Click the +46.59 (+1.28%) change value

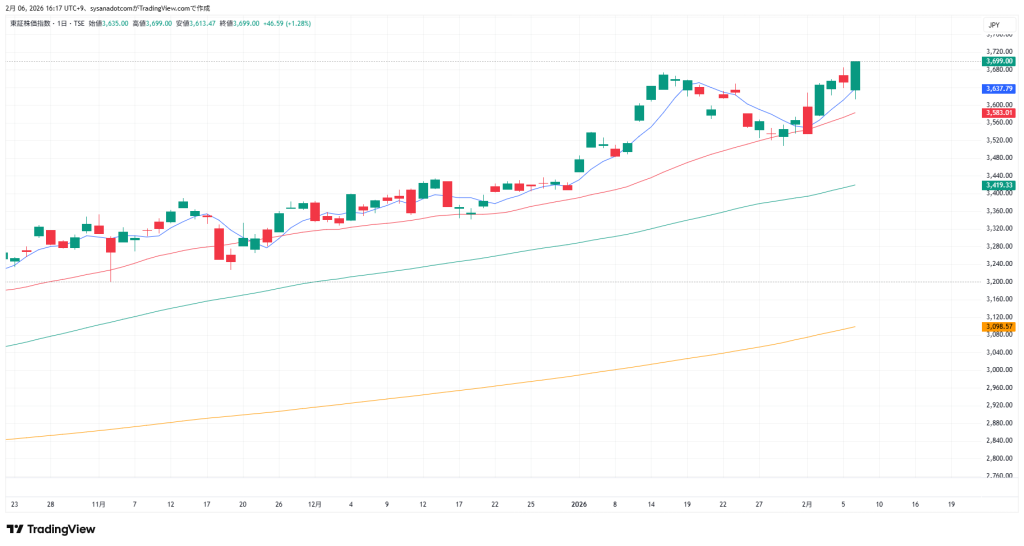coord(287,22)
